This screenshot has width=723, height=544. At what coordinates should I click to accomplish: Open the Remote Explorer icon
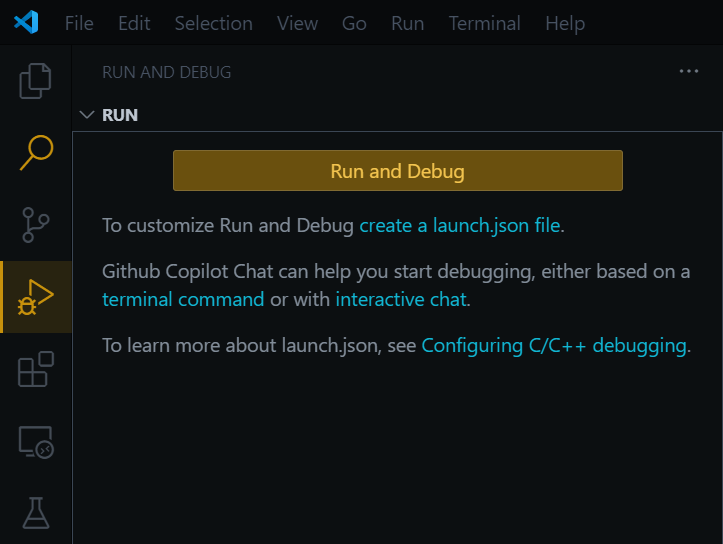point(36,441)
